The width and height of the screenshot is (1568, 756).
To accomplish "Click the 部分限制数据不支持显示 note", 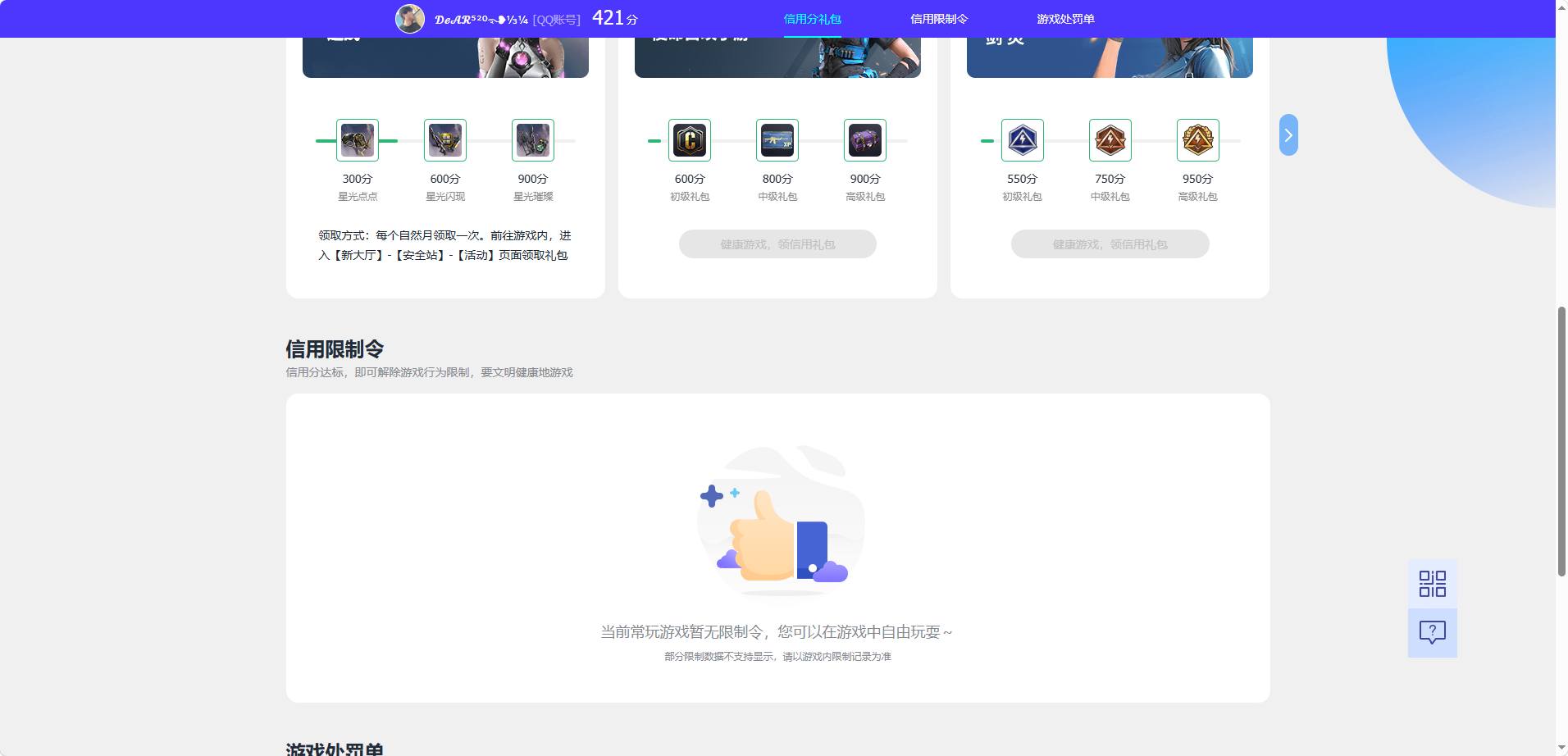I will point(777,657).
